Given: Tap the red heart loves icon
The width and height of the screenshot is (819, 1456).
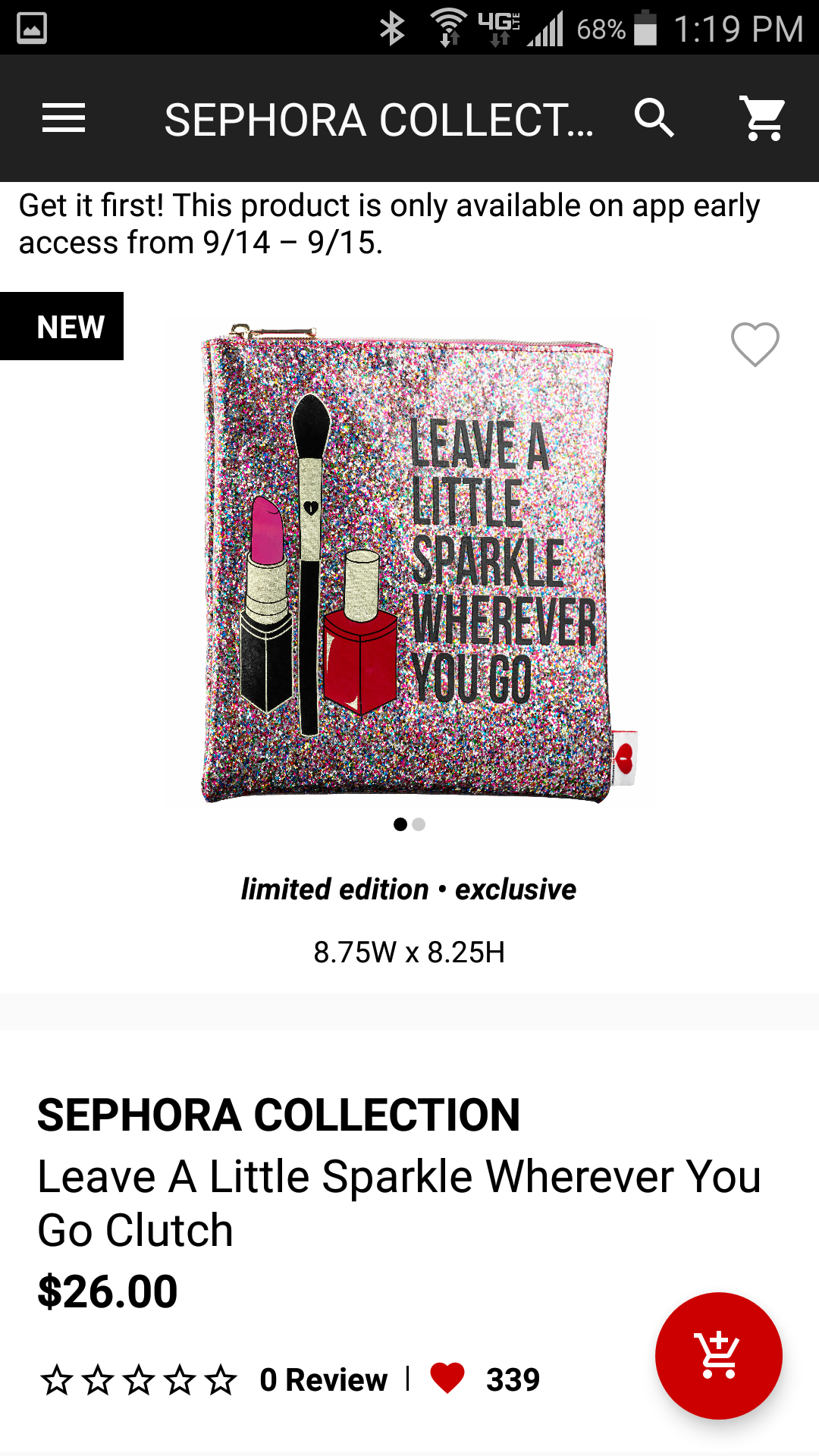Looking at the screenshot, I should pos(447,1379).
